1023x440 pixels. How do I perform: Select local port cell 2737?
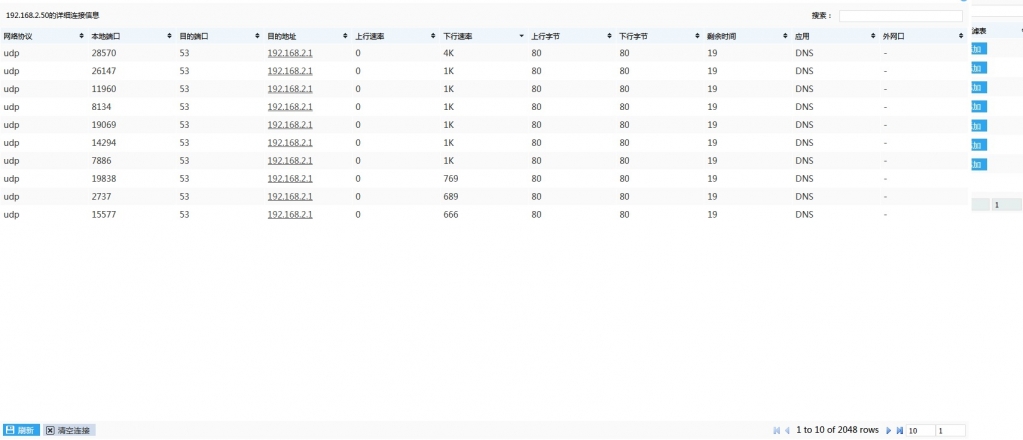[102, 196]
